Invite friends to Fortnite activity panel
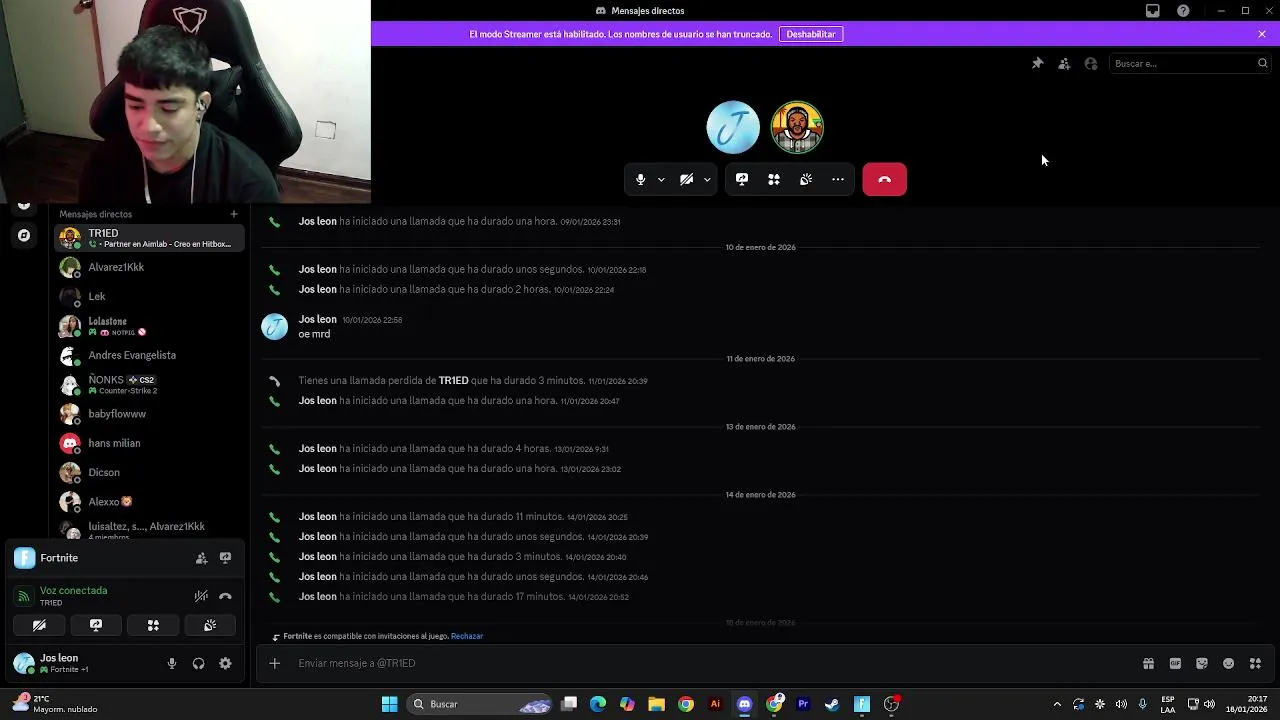This screenshot has width=1280, height=720. 201,558
